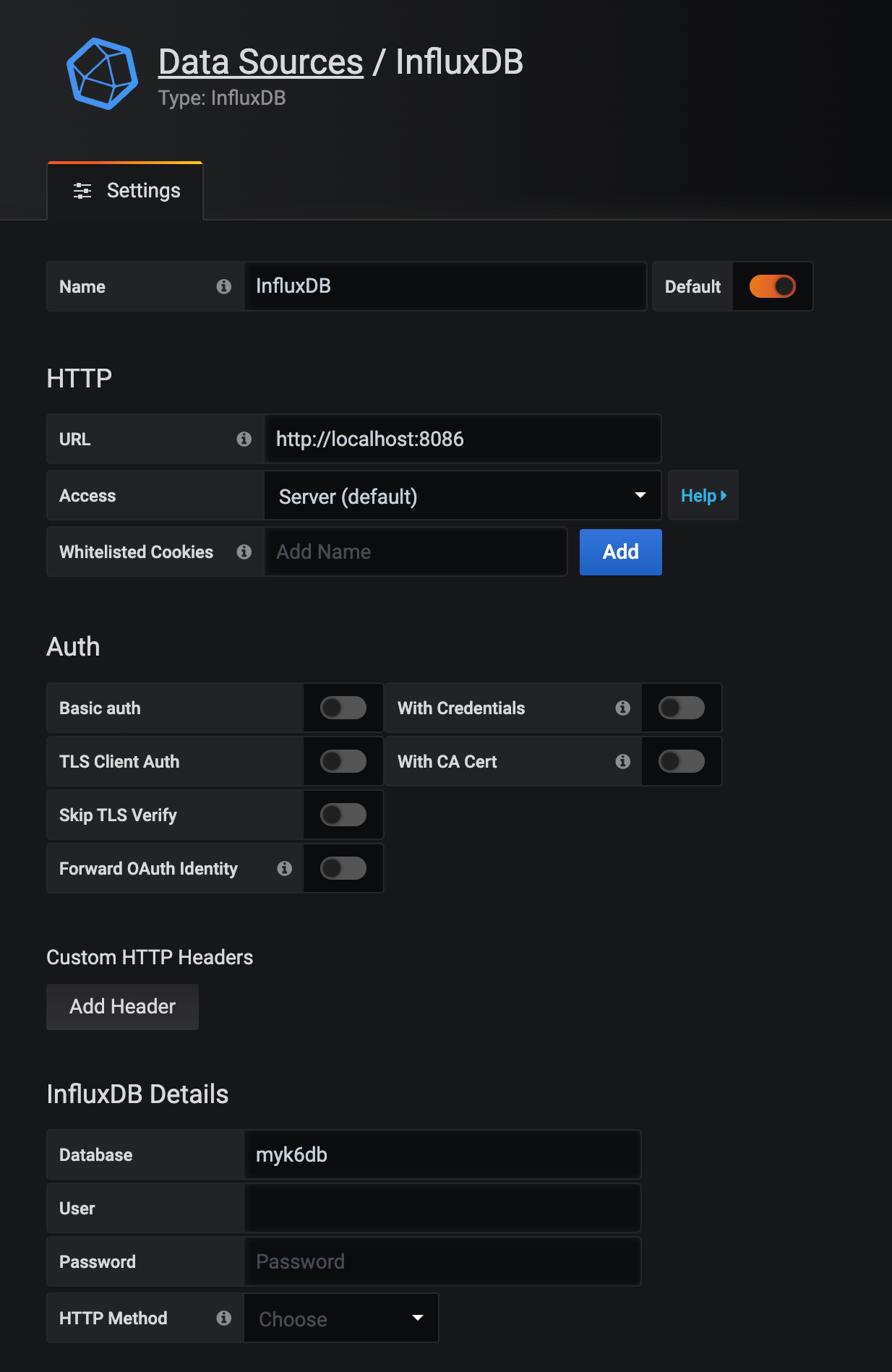Turn on Skip TLS Verify
This screenshot has width=892, height=1372.
[343, 815]
